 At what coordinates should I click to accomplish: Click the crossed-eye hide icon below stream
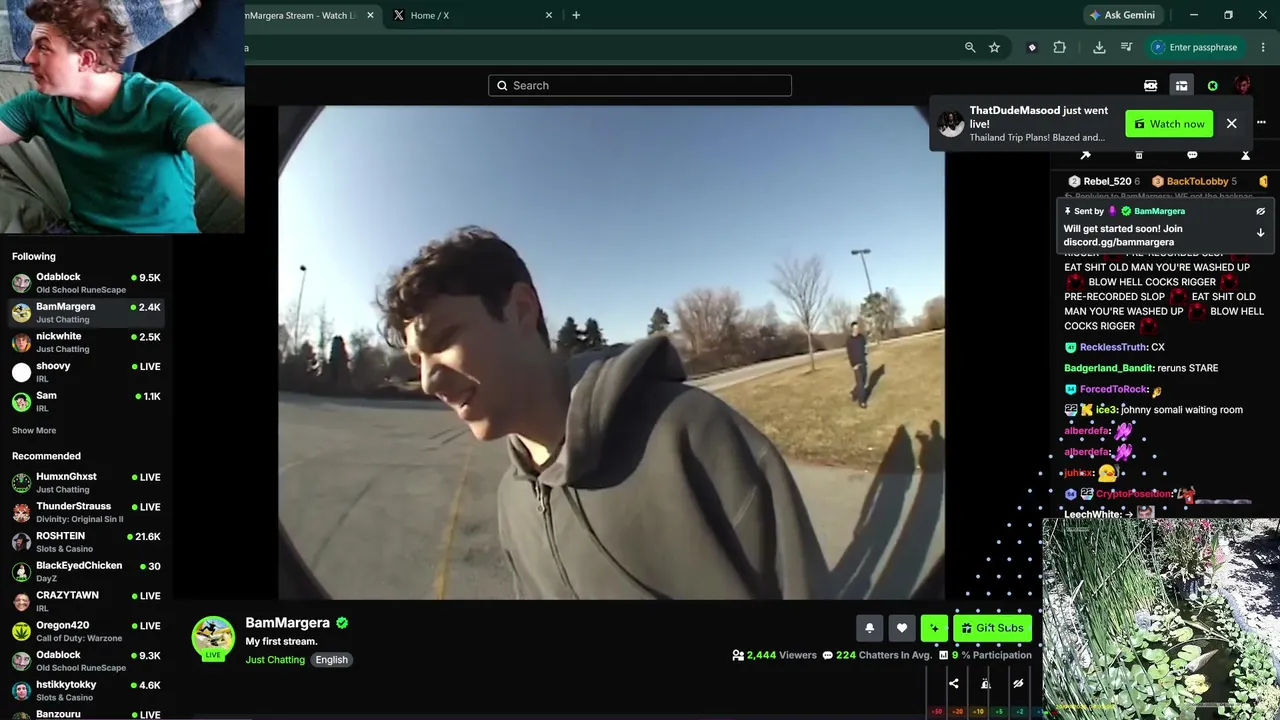pyautogui.click(x=1018, y=684)
